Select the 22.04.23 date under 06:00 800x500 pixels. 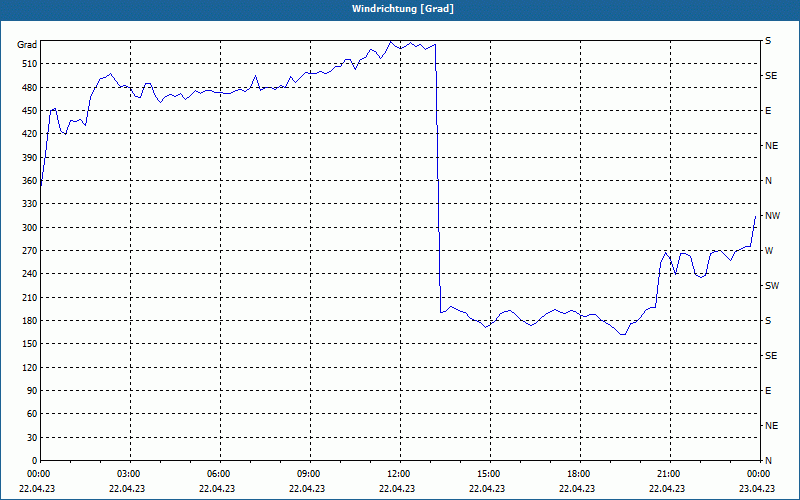tap(217, 488)
